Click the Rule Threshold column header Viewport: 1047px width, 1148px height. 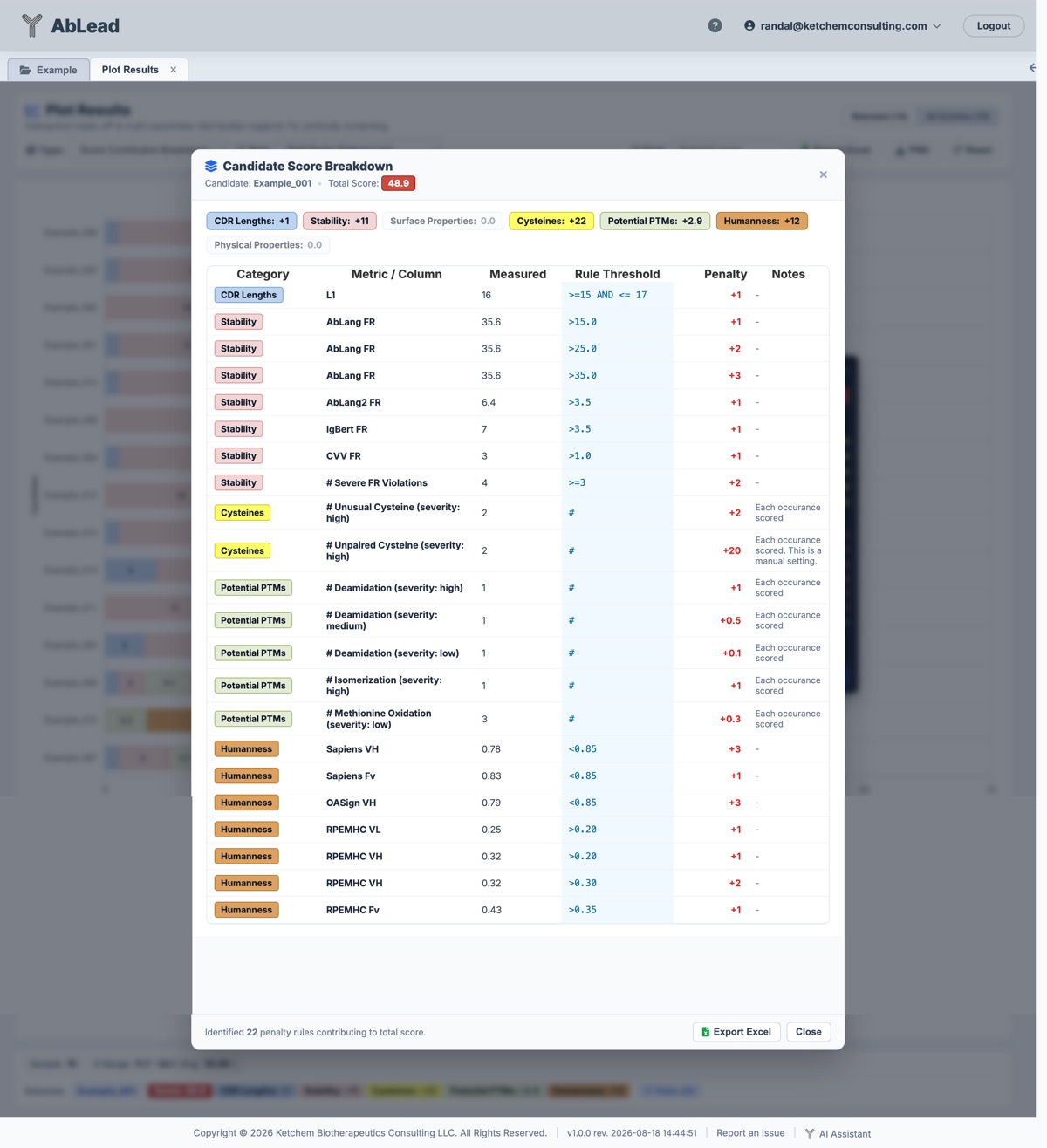pos(617,274)
